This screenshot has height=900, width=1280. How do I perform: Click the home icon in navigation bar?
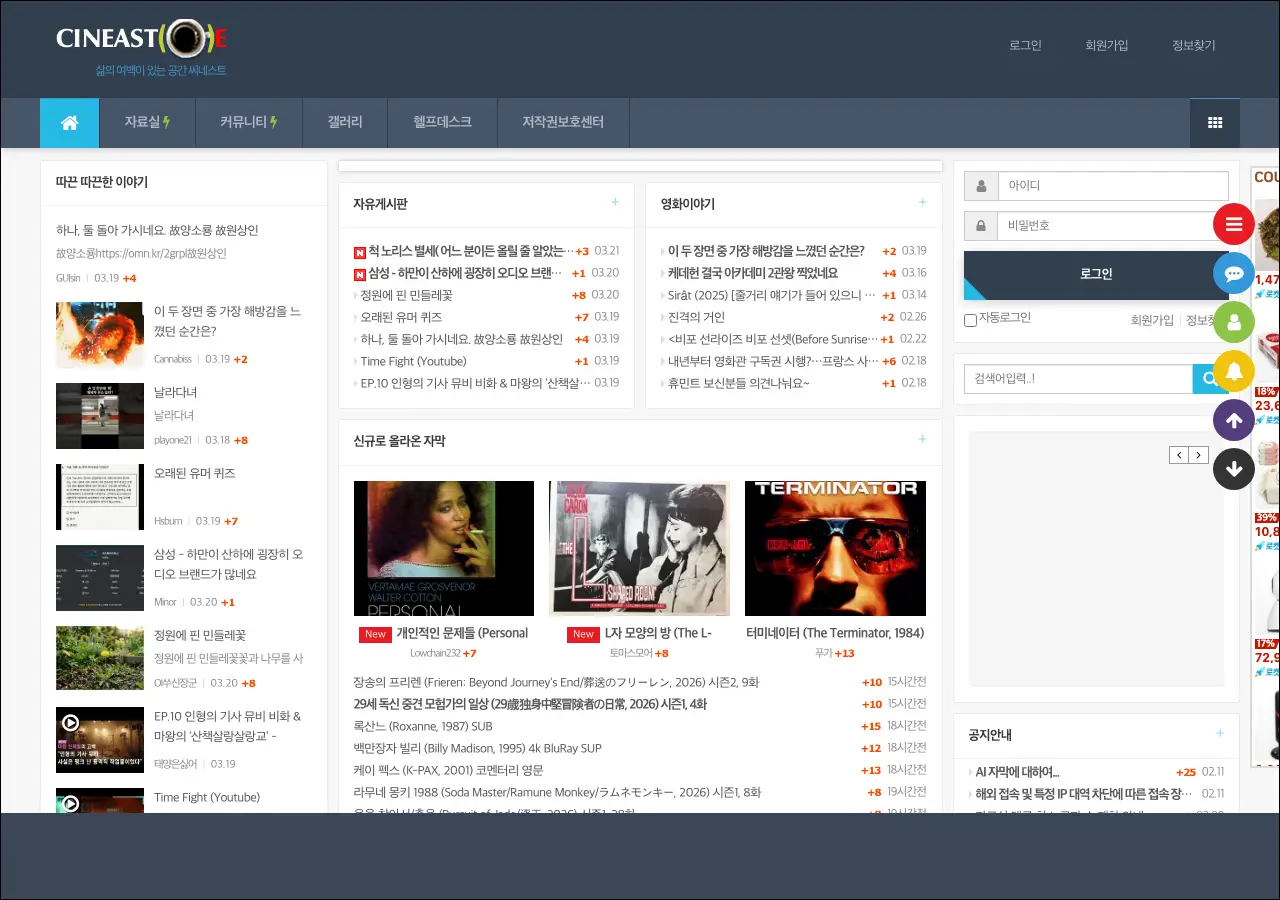click(x=69, y=123)
